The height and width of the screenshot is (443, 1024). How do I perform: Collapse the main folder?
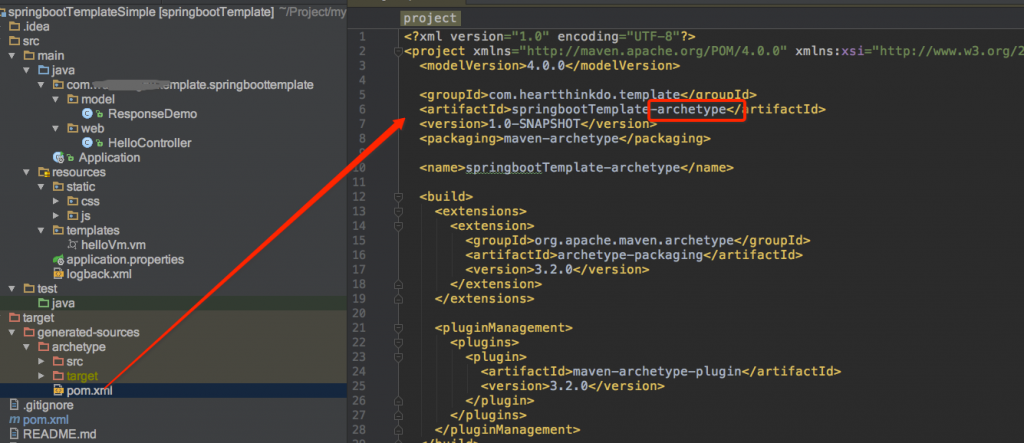[x=12, y=56]
